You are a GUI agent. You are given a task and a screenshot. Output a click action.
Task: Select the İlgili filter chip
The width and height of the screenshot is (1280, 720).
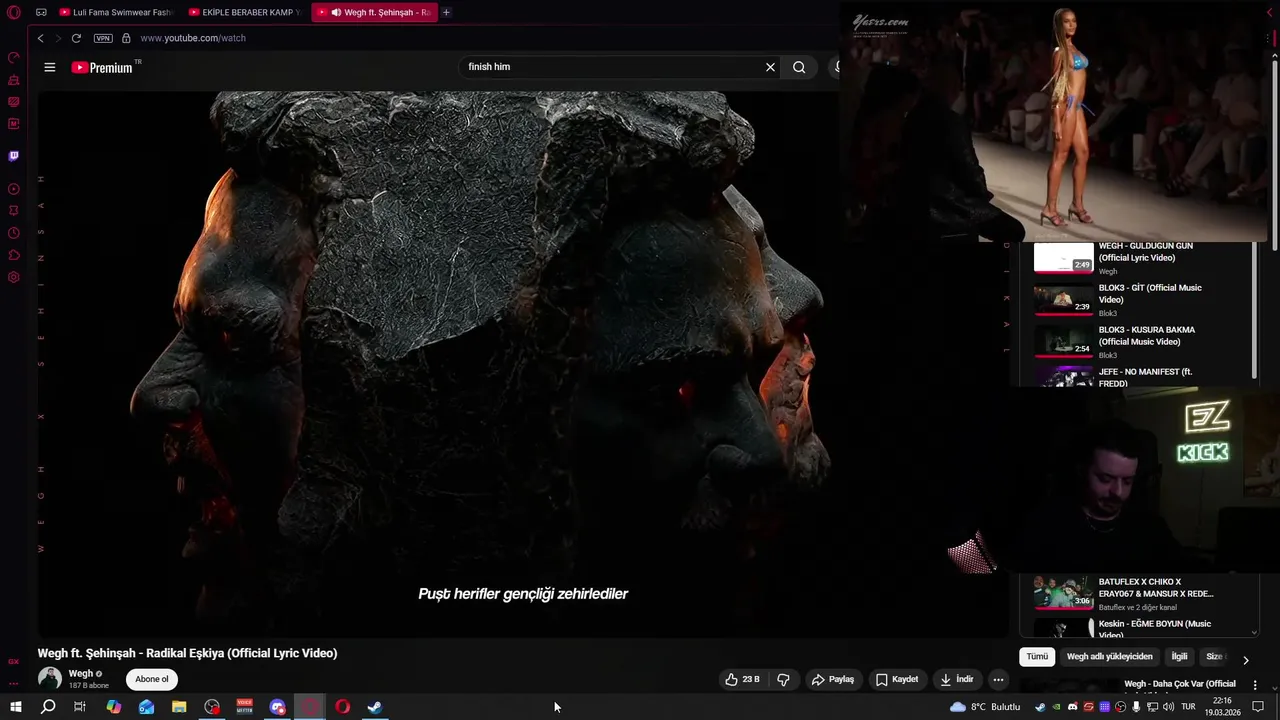coord(1179,657)
